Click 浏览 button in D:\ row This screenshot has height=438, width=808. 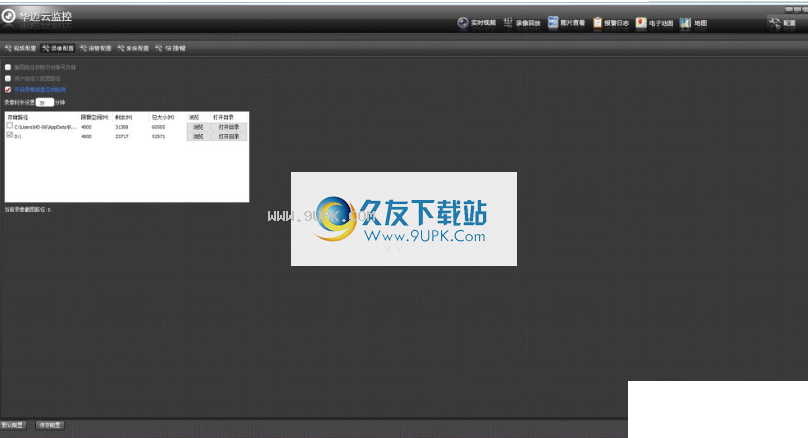[198, 136]
